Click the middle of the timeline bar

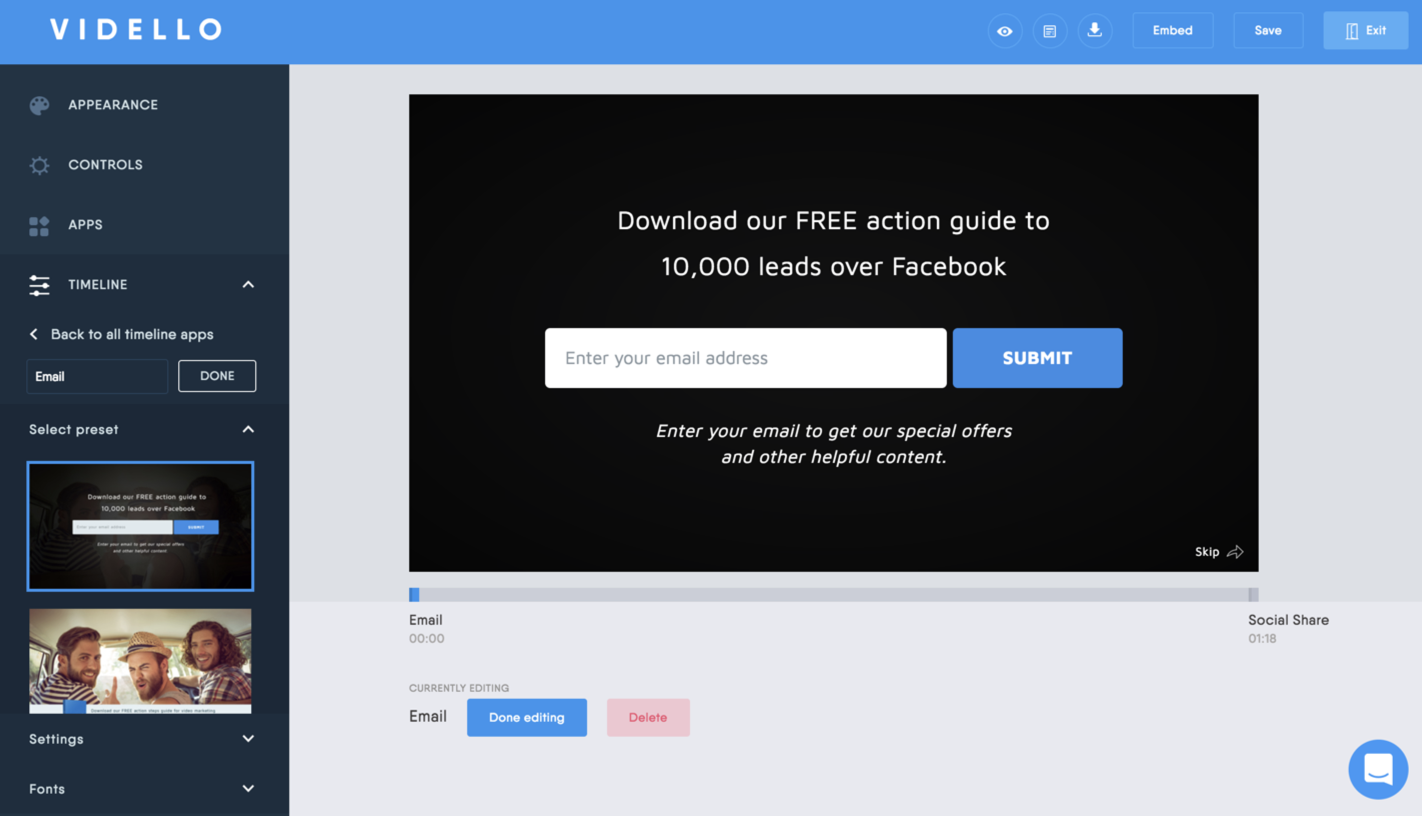(834, 595)
